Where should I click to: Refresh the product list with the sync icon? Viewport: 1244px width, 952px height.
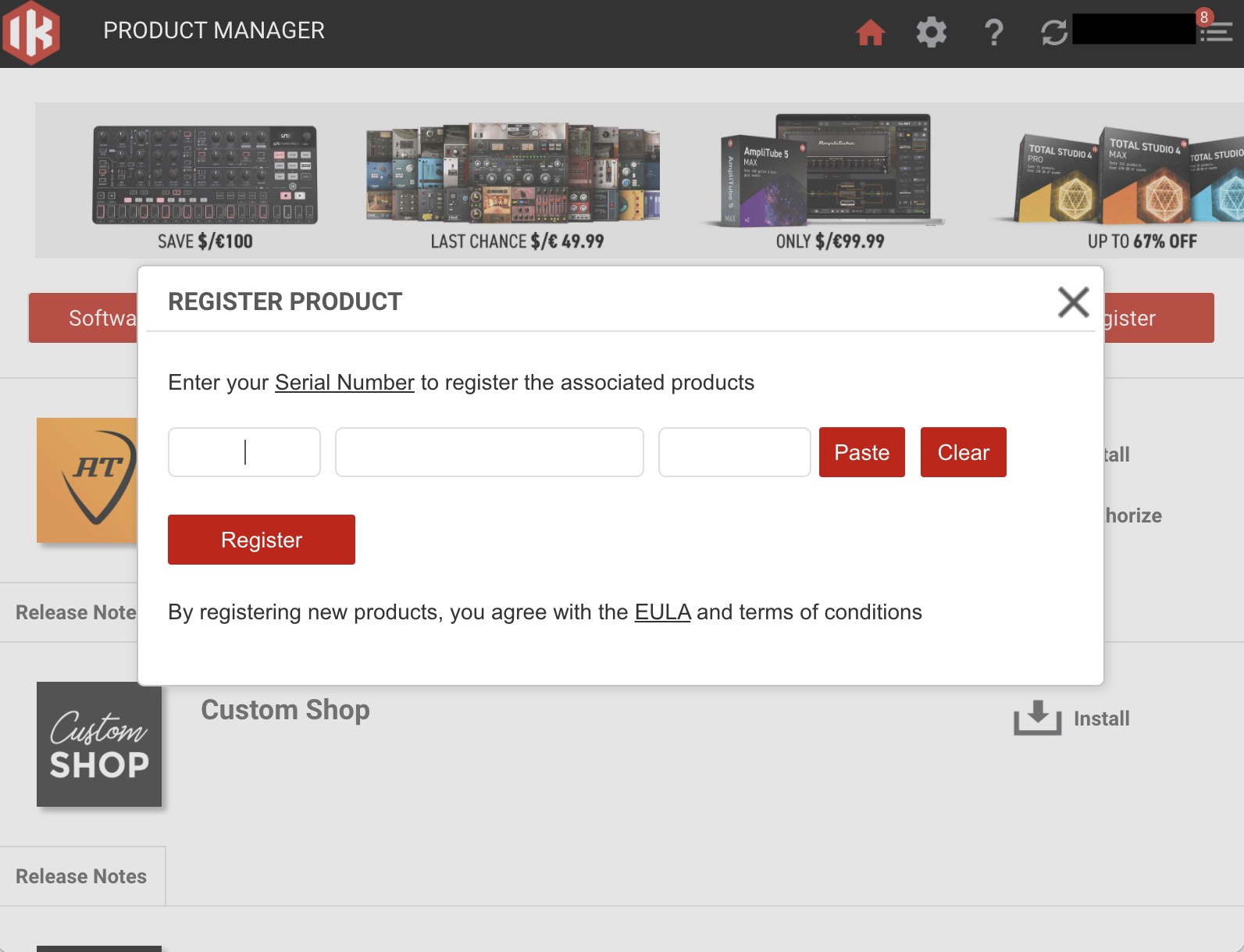pyautogui.click(x=1053, y=33)
